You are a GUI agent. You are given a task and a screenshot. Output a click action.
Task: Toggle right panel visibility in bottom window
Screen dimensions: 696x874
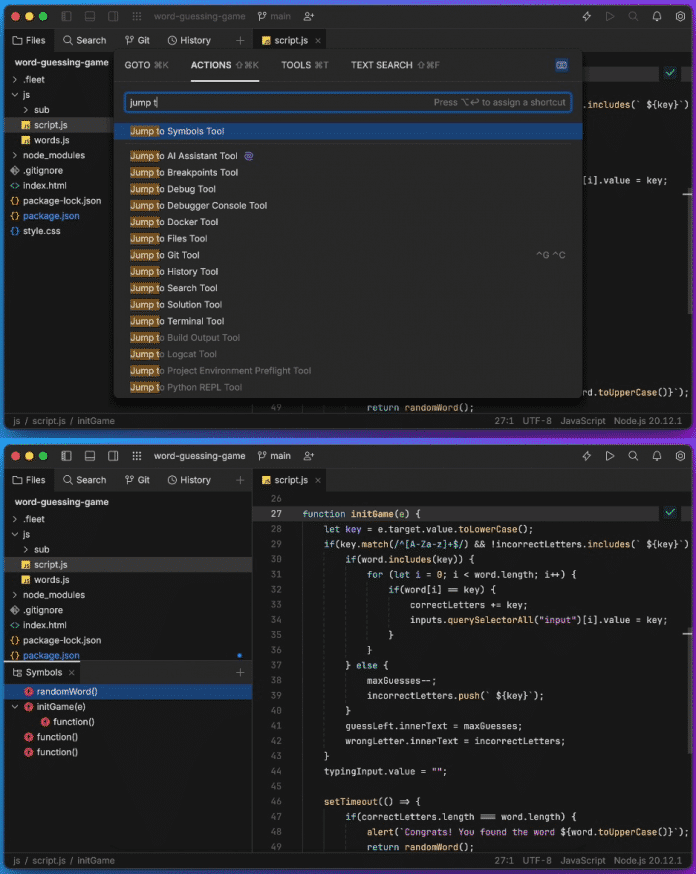pos(113,456)
